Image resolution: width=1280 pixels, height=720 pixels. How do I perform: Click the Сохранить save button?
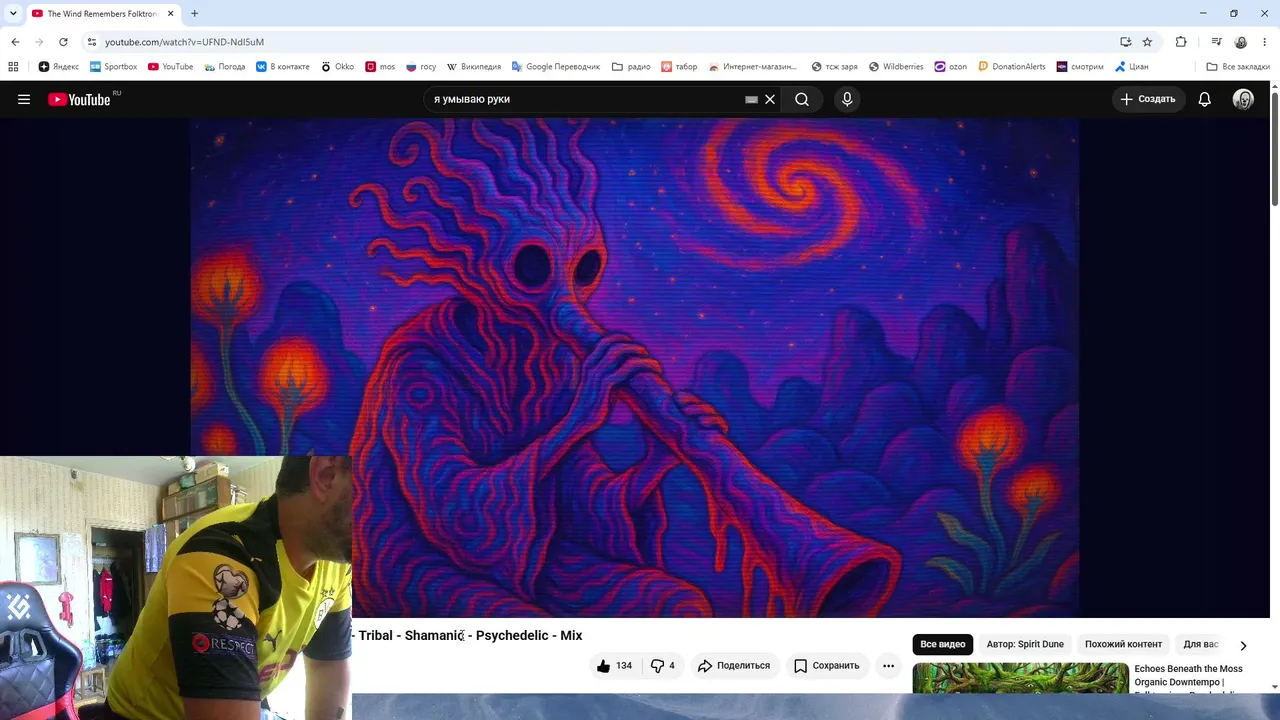(x=827, y=665)
